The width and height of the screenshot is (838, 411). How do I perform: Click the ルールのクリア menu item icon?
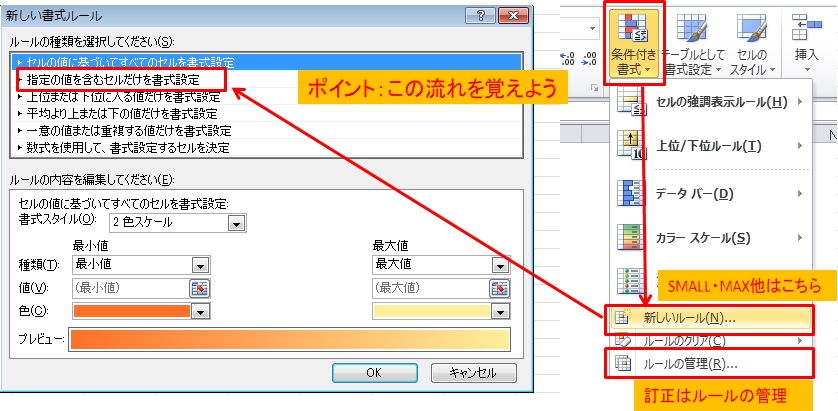pyautogui.click(x=623, y=339)
